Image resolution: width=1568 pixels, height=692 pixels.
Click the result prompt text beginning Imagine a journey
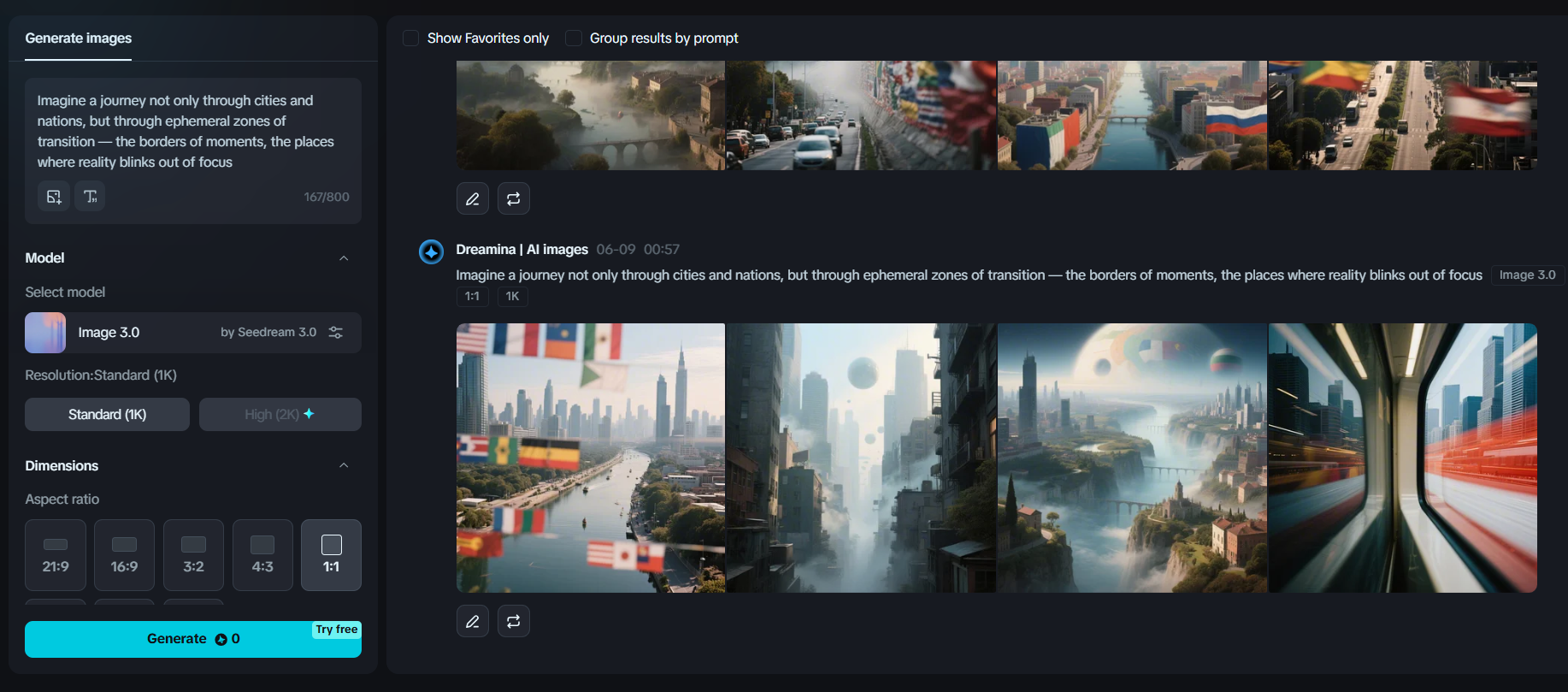tap(969, 275)
